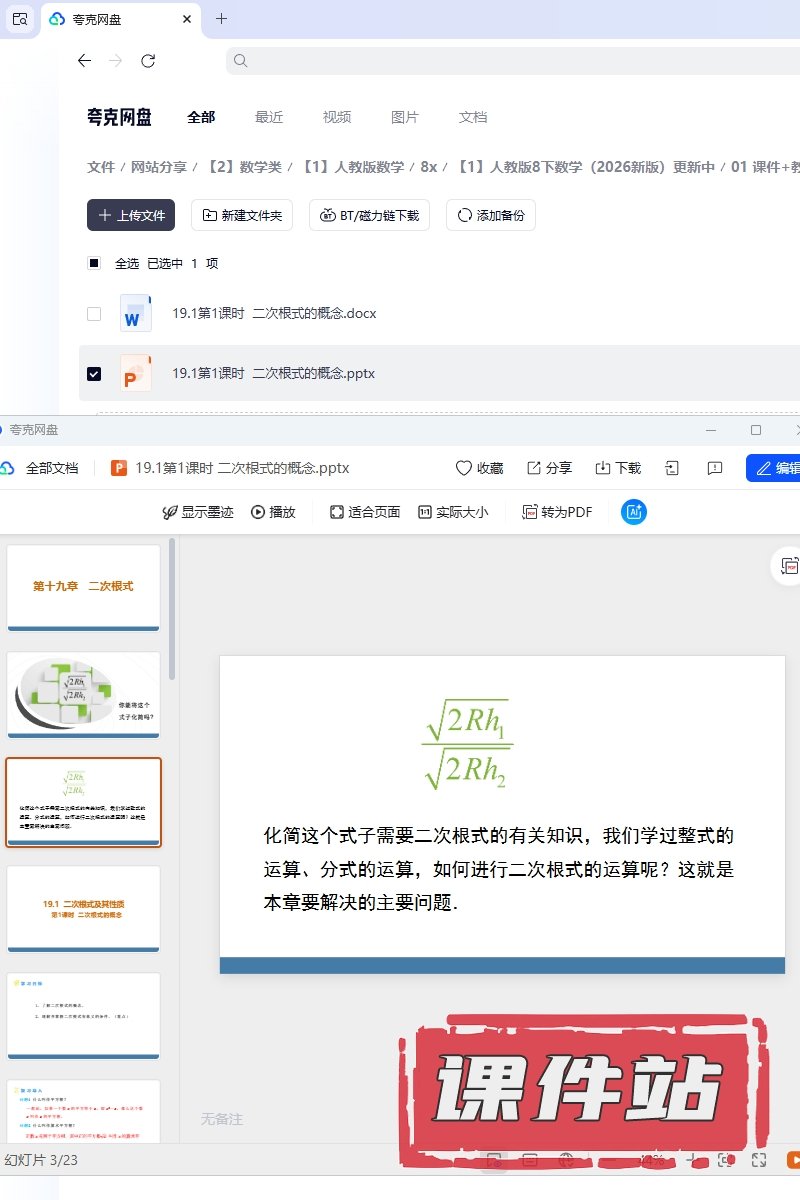The width and height of the screenshot is (800, 1200).
Task: Toggle the 全选 select all checkbox
Action: [94, 264]
